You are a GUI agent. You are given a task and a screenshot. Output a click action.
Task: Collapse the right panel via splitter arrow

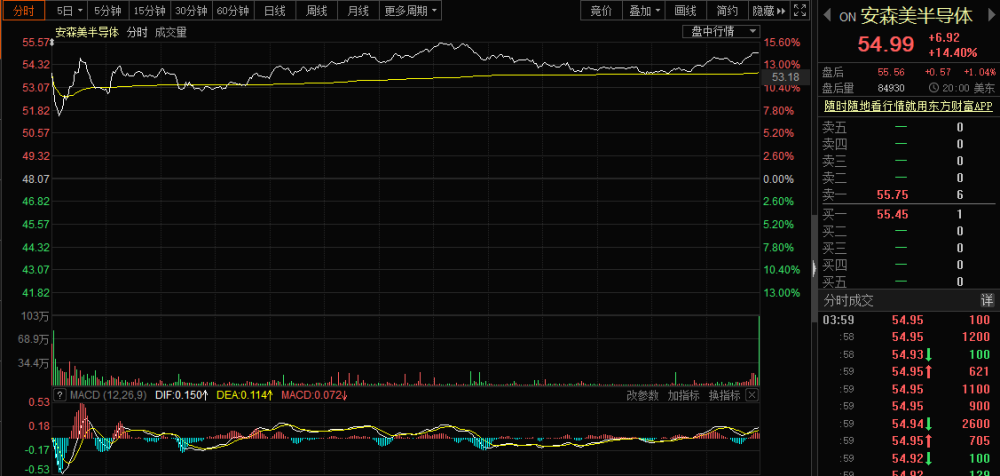(814, 269)
